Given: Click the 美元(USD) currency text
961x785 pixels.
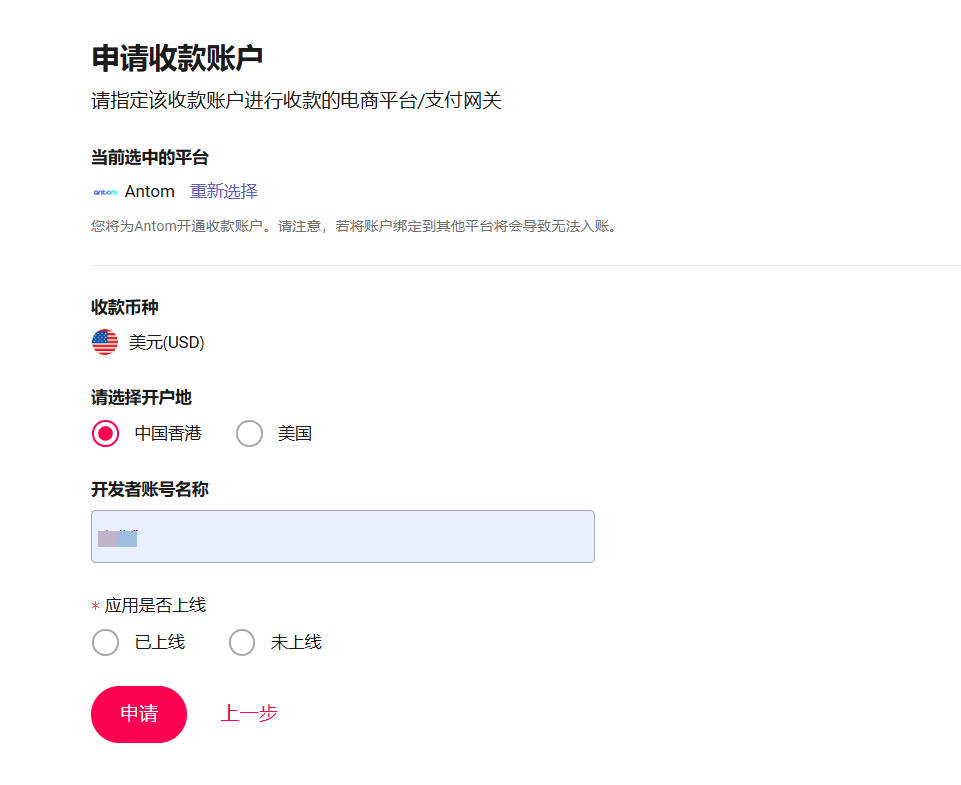Looking at the screenshot, I should click(167, 343).
